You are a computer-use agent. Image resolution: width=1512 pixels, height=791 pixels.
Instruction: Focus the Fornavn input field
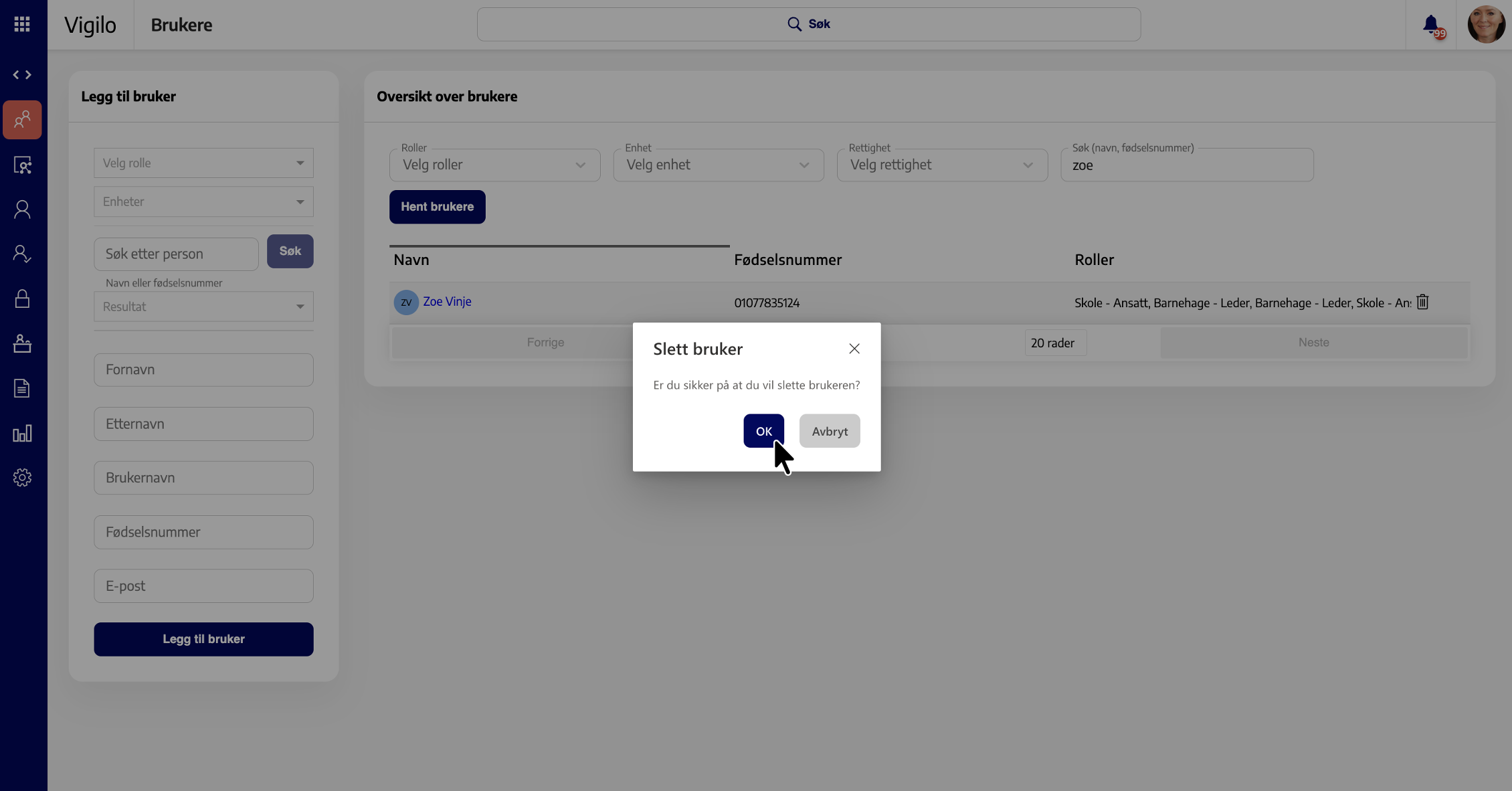(203, 370)
